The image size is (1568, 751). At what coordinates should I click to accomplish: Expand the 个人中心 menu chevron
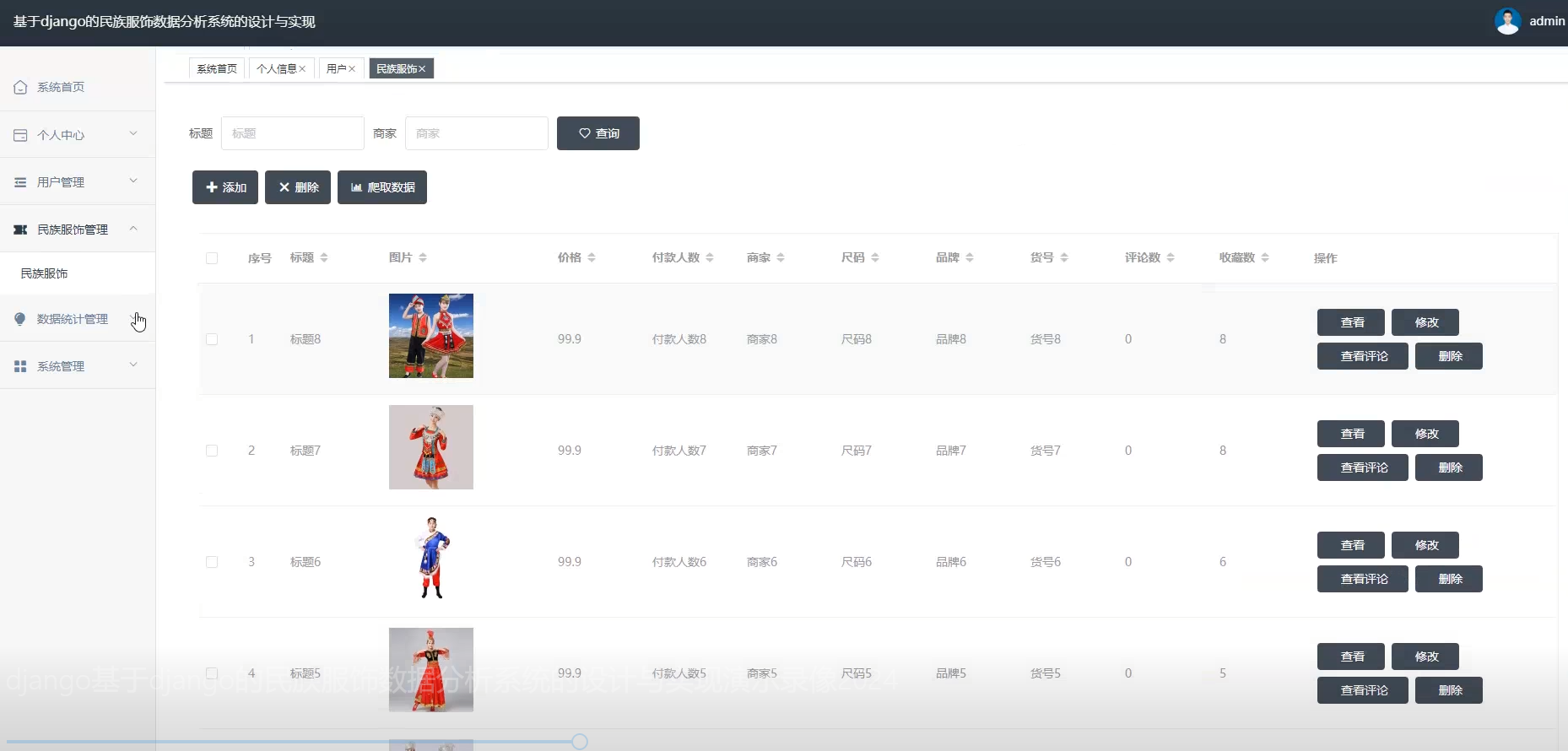click(x=133, y=134)
